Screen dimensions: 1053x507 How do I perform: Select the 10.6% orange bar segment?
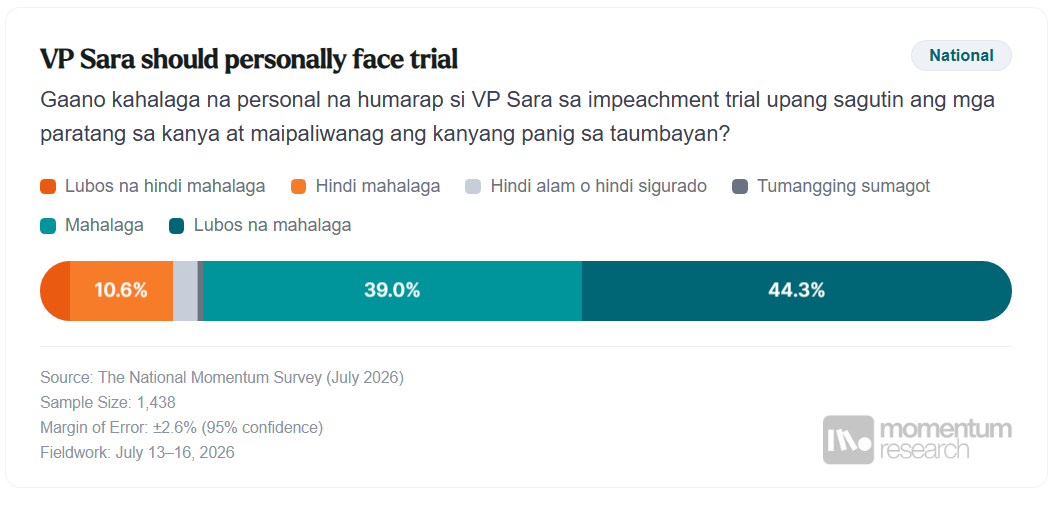tap(122, 291)
